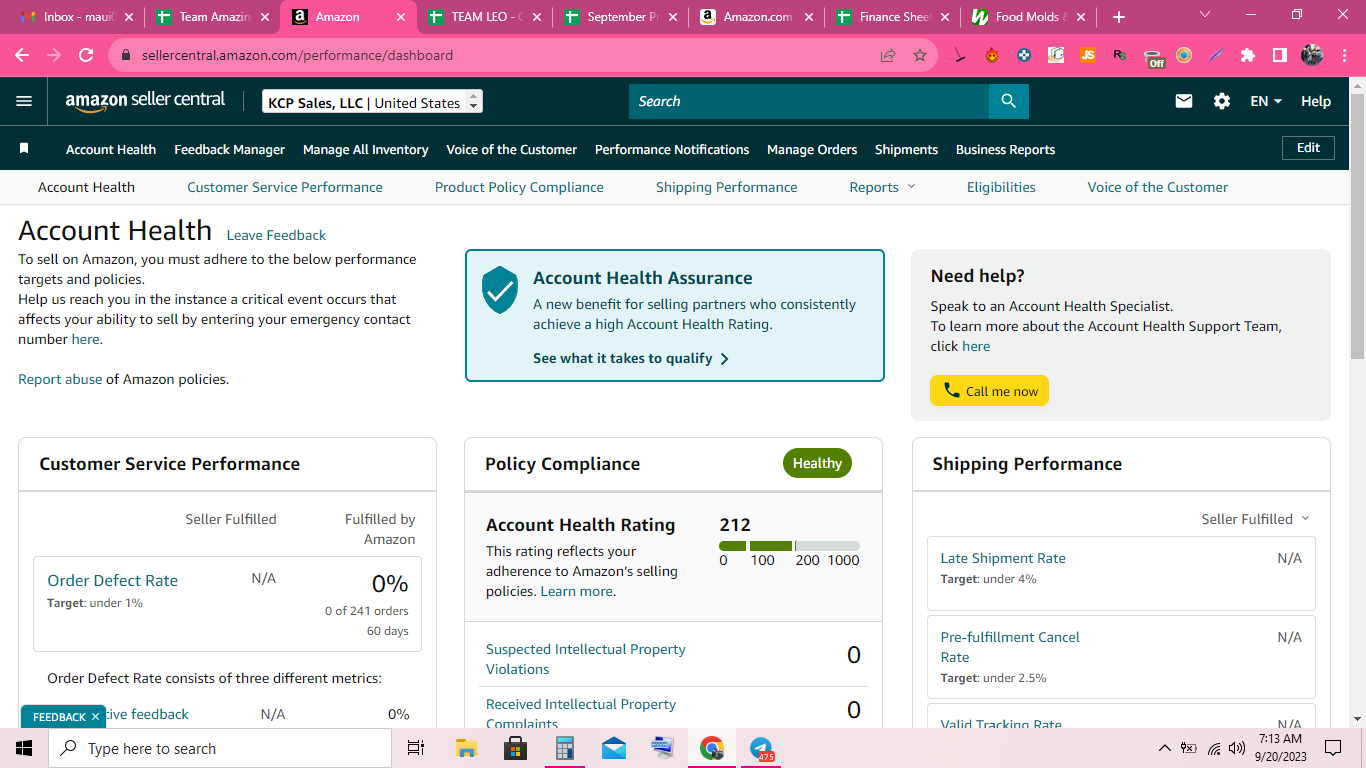Switch to the Food Molds browser tab
Screen dimensions: 1366x768
[x=1028, y=17]
